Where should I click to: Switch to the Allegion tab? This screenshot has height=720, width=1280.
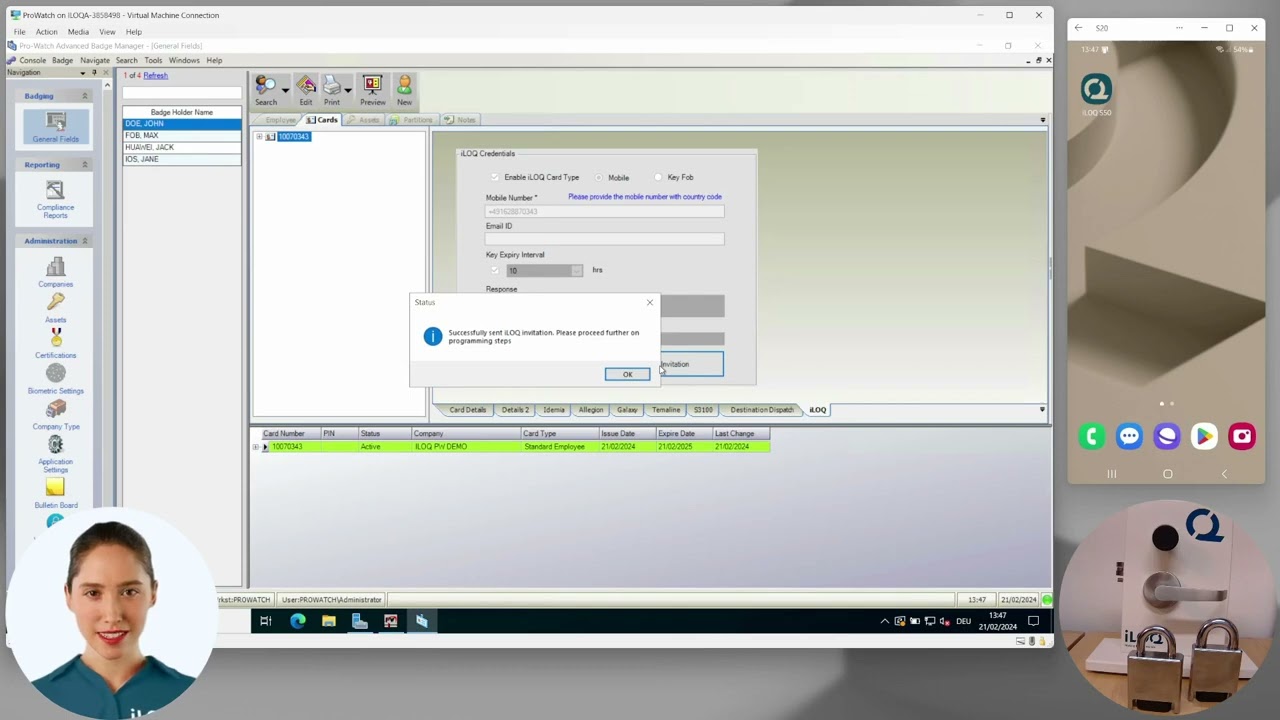point(591,410)
